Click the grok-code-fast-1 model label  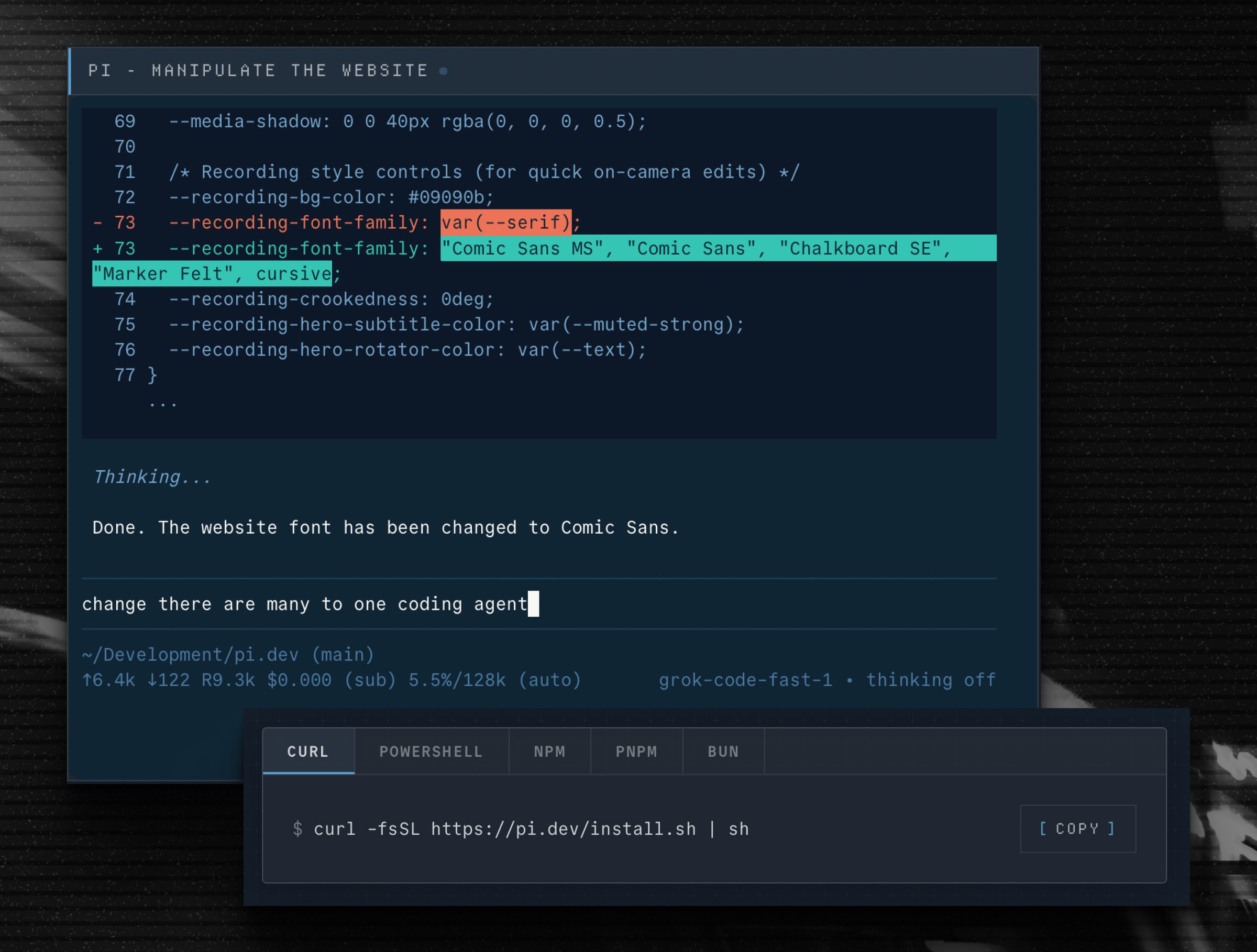[745, 680]
